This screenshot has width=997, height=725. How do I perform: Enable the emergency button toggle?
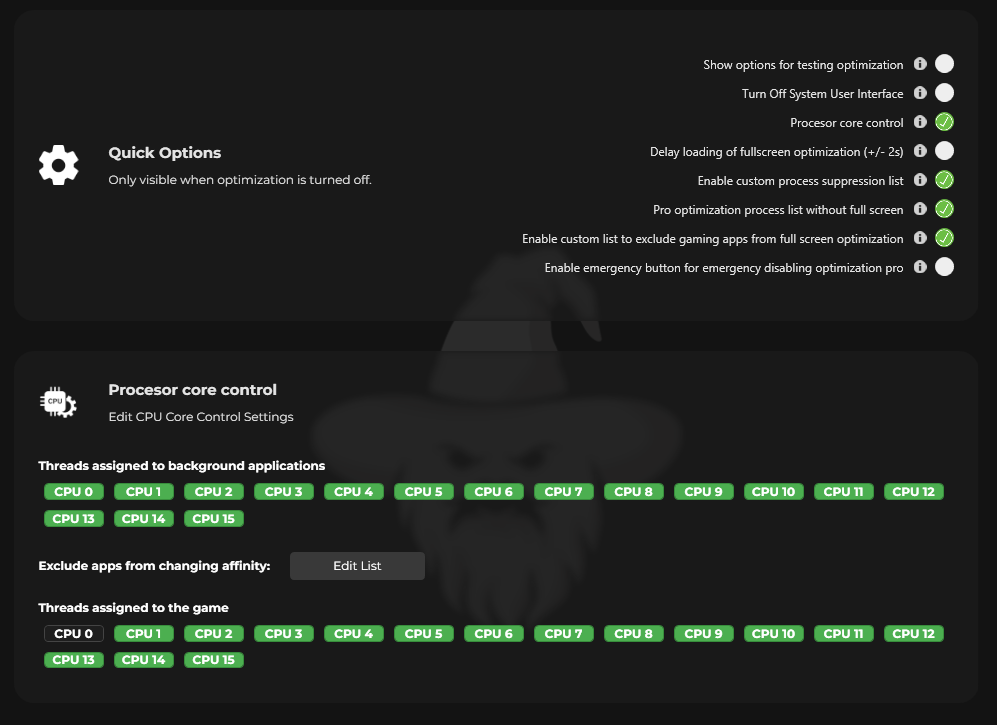[943, 267]
